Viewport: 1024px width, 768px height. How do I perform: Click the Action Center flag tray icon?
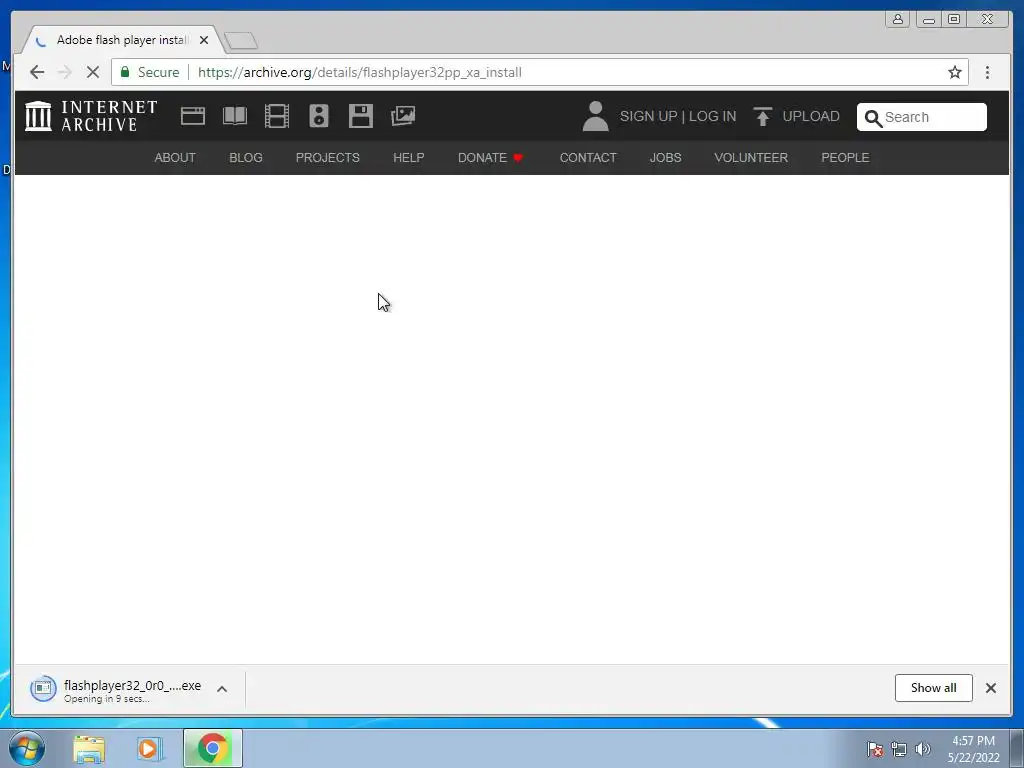(x=874, y=749)
